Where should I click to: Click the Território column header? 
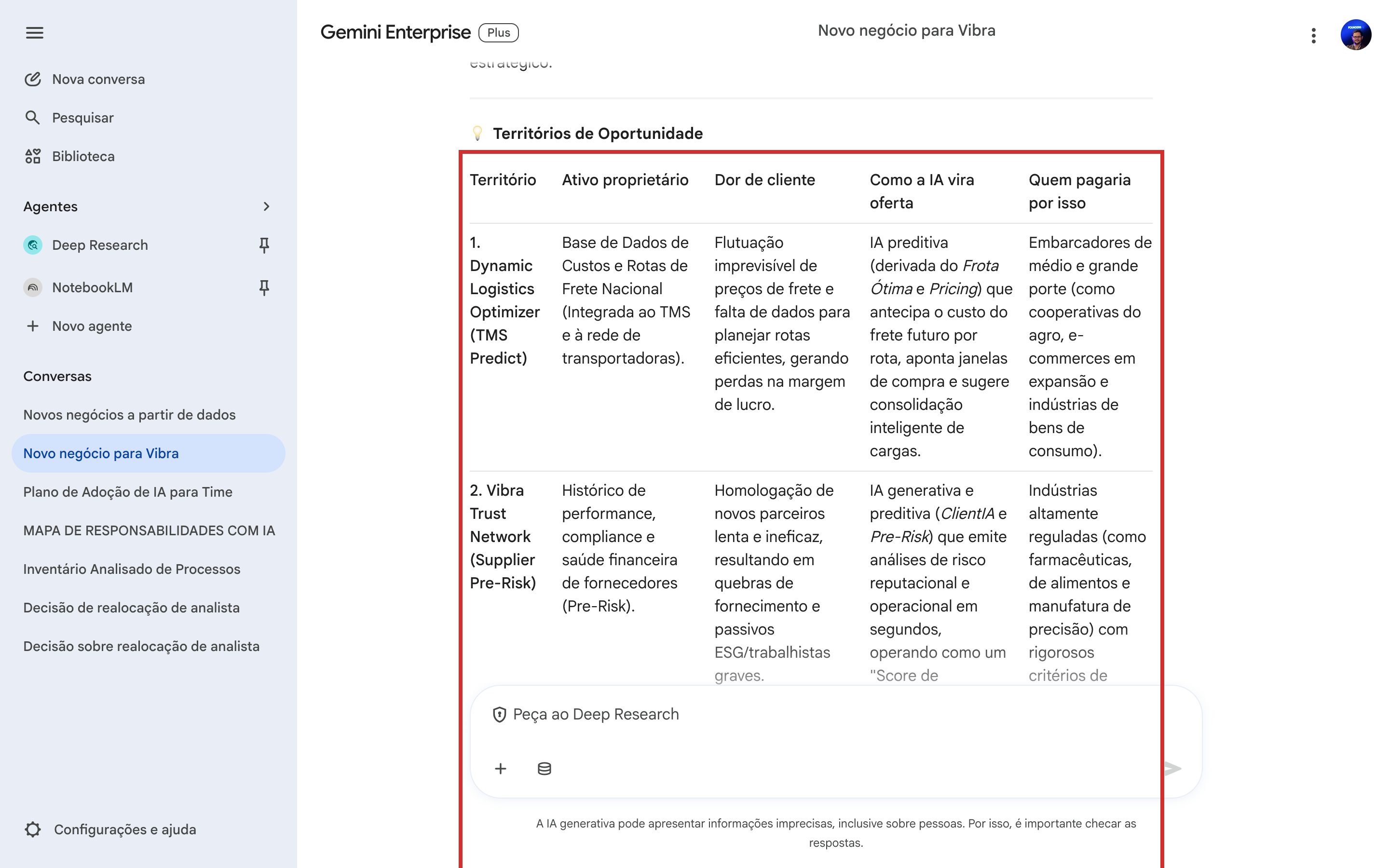pos(503,180)
